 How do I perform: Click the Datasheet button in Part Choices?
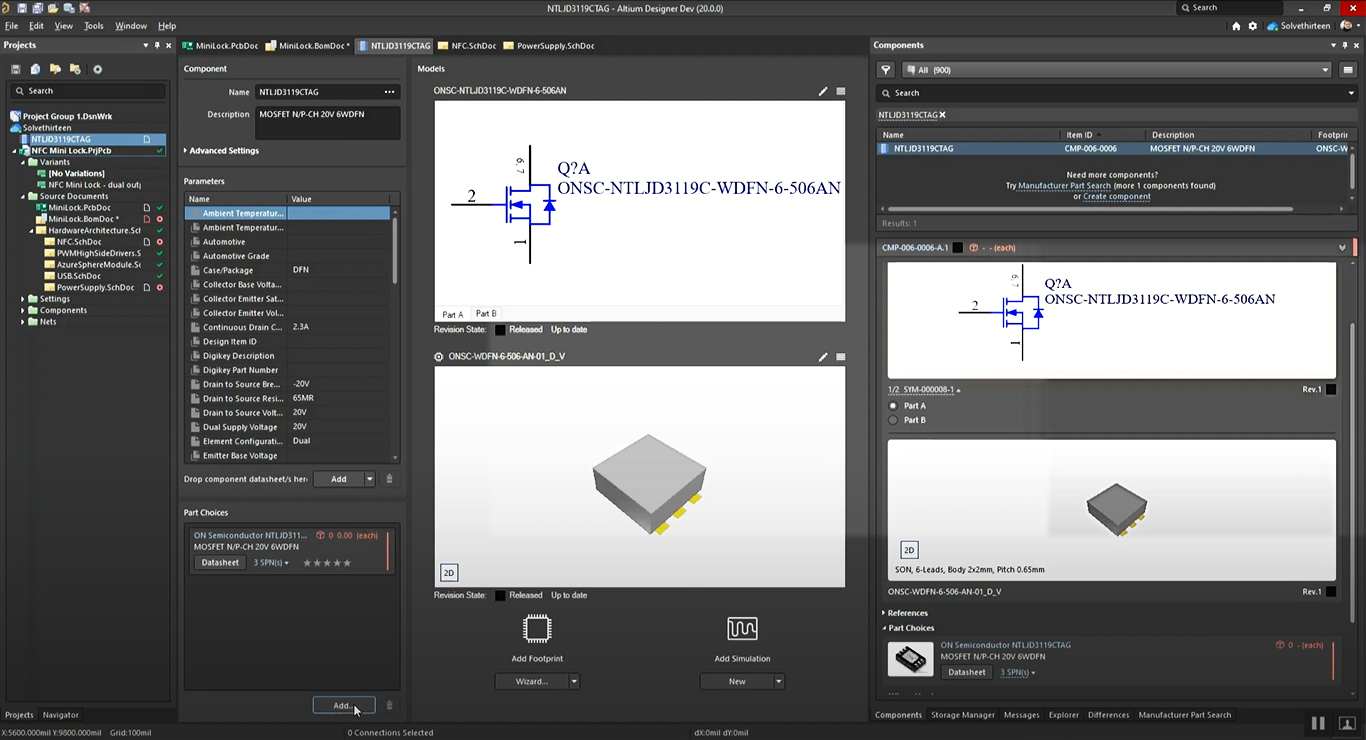click(220, 563)
